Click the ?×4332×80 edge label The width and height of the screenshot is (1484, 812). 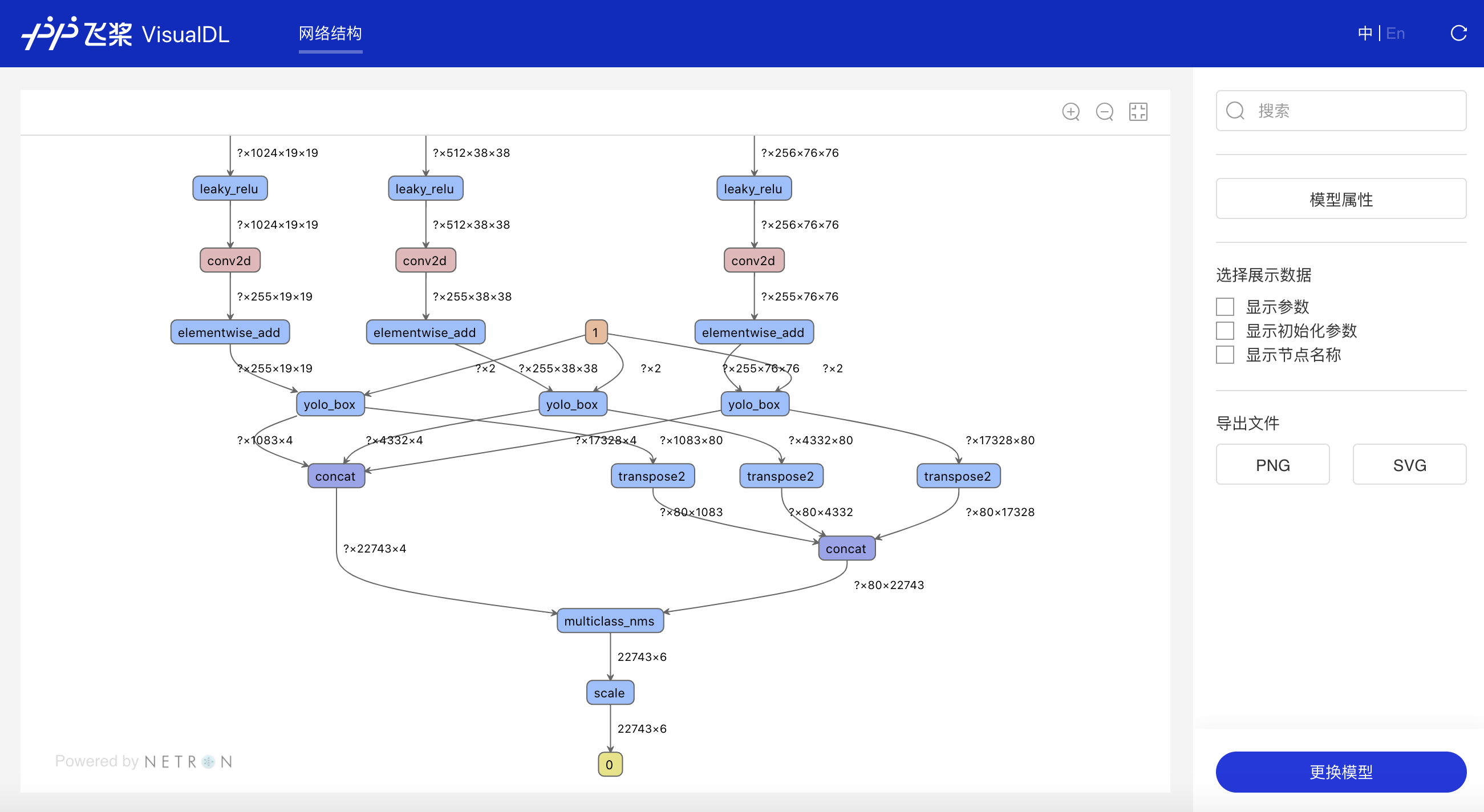coord(820,440)
